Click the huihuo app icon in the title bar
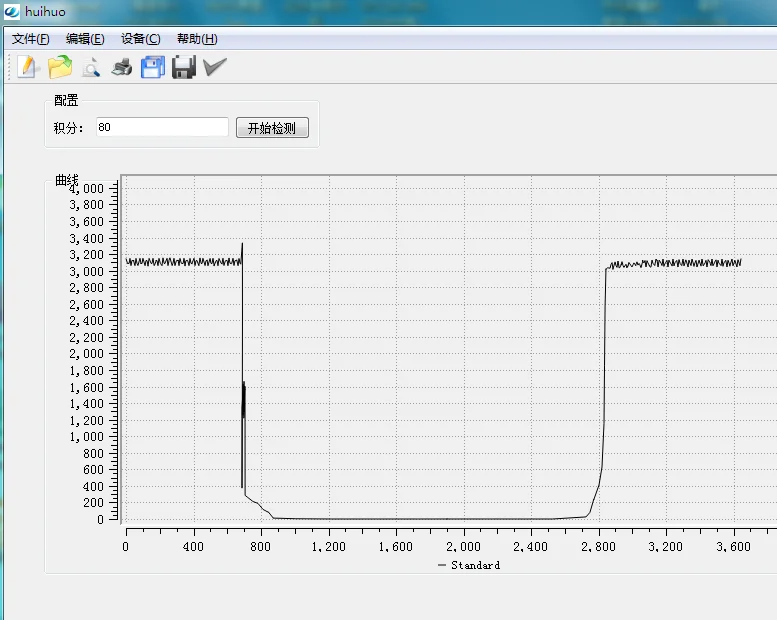 coord(12,11)
